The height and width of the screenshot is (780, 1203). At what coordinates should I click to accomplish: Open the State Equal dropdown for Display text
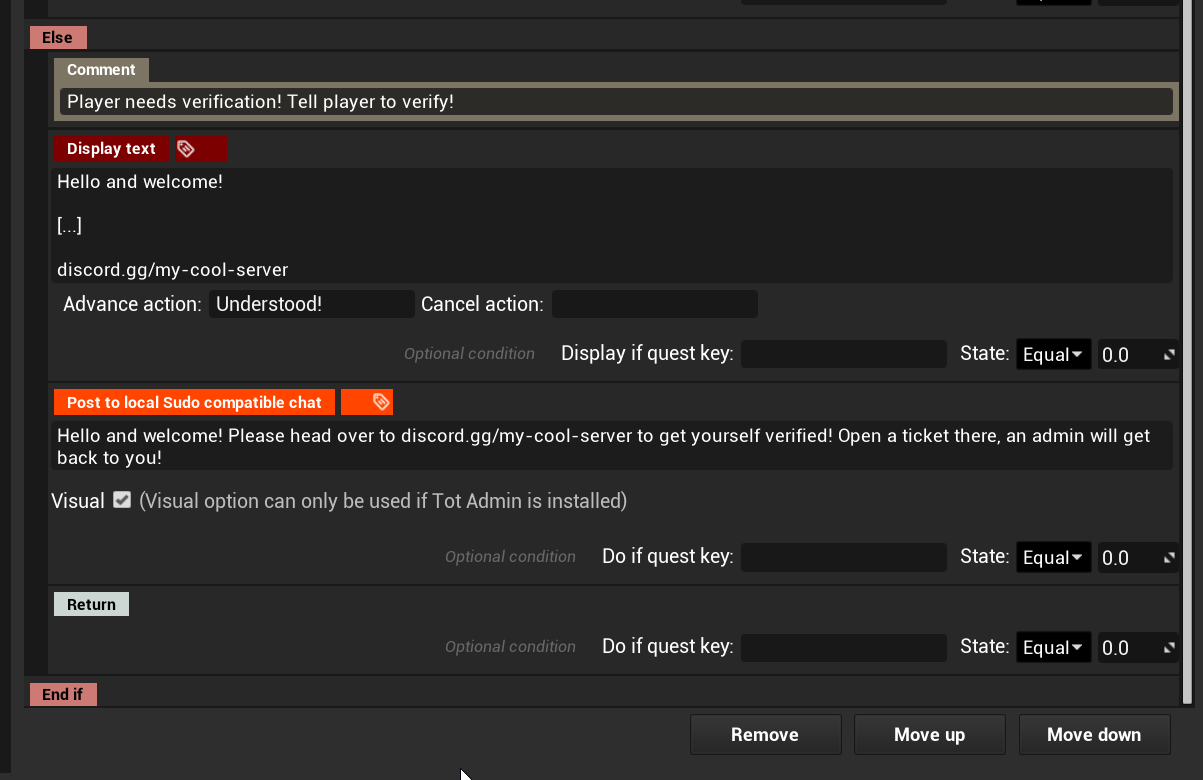[x=1052, y=355]
